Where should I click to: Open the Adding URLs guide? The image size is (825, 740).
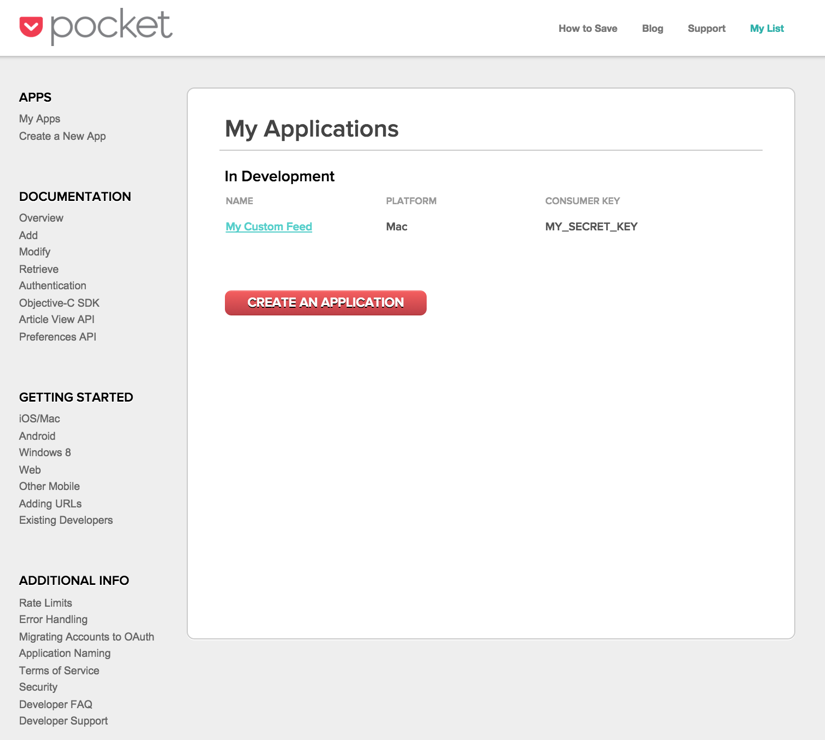(51, 504)
